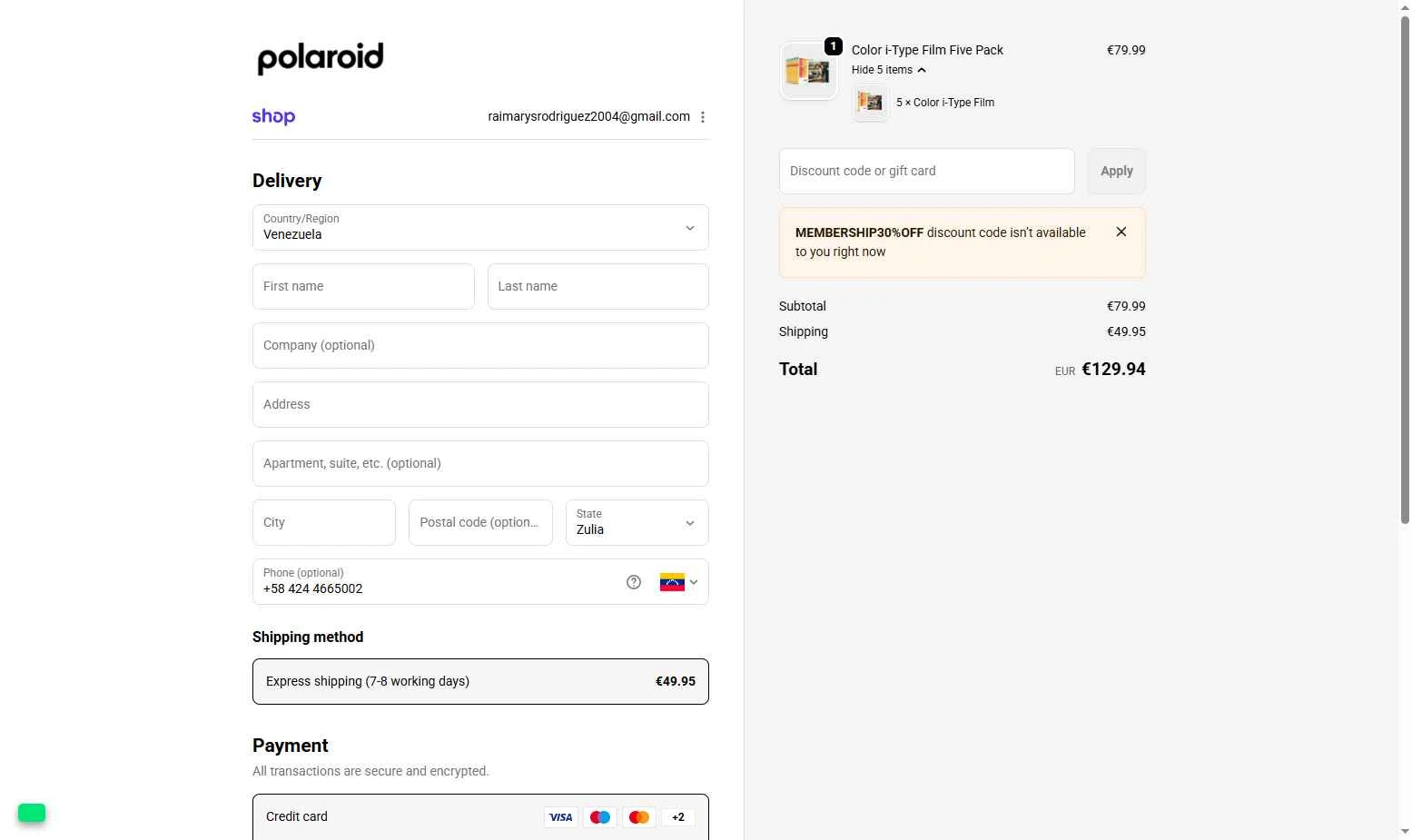Show the +2 more card types
Image resolution: width=1412 pixels, height=840 pixels.
(x=678, y=817)
